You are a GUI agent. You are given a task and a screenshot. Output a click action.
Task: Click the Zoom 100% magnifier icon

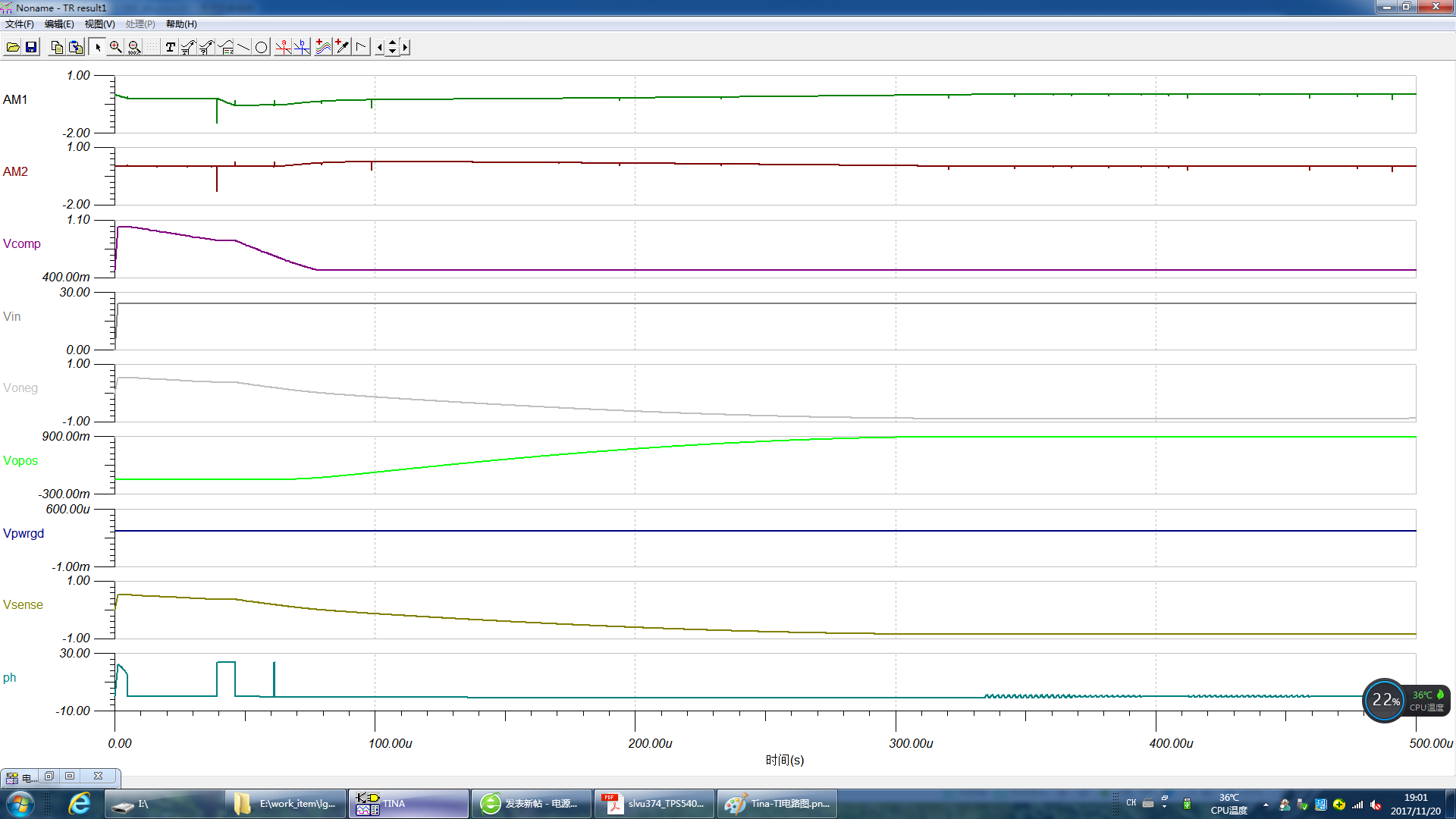click(134, 47)
